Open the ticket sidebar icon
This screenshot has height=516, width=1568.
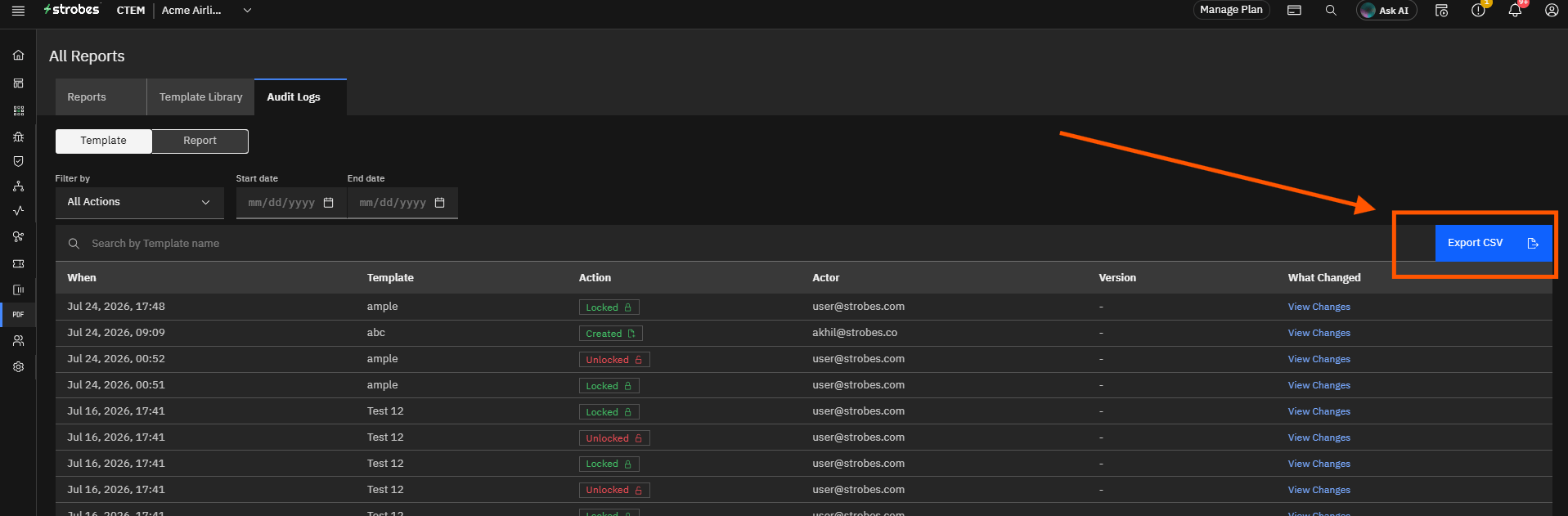click(x=18, y=264)
